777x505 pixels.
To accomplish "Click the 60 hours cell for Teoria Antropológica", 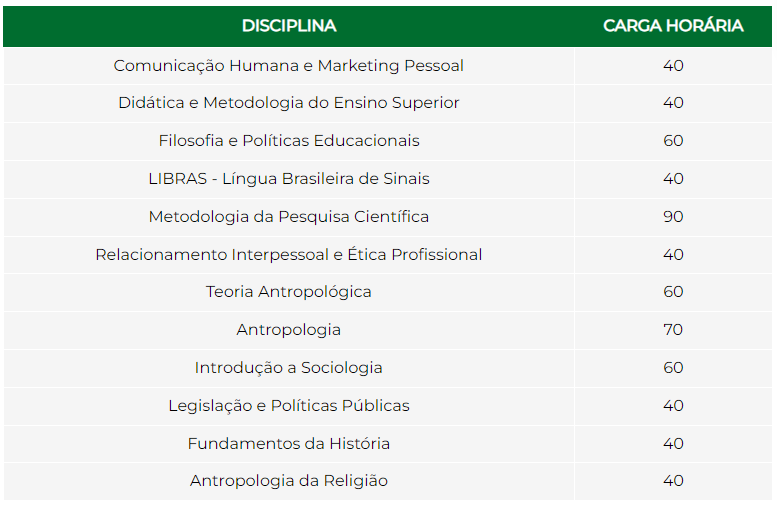I will (673, 291).
